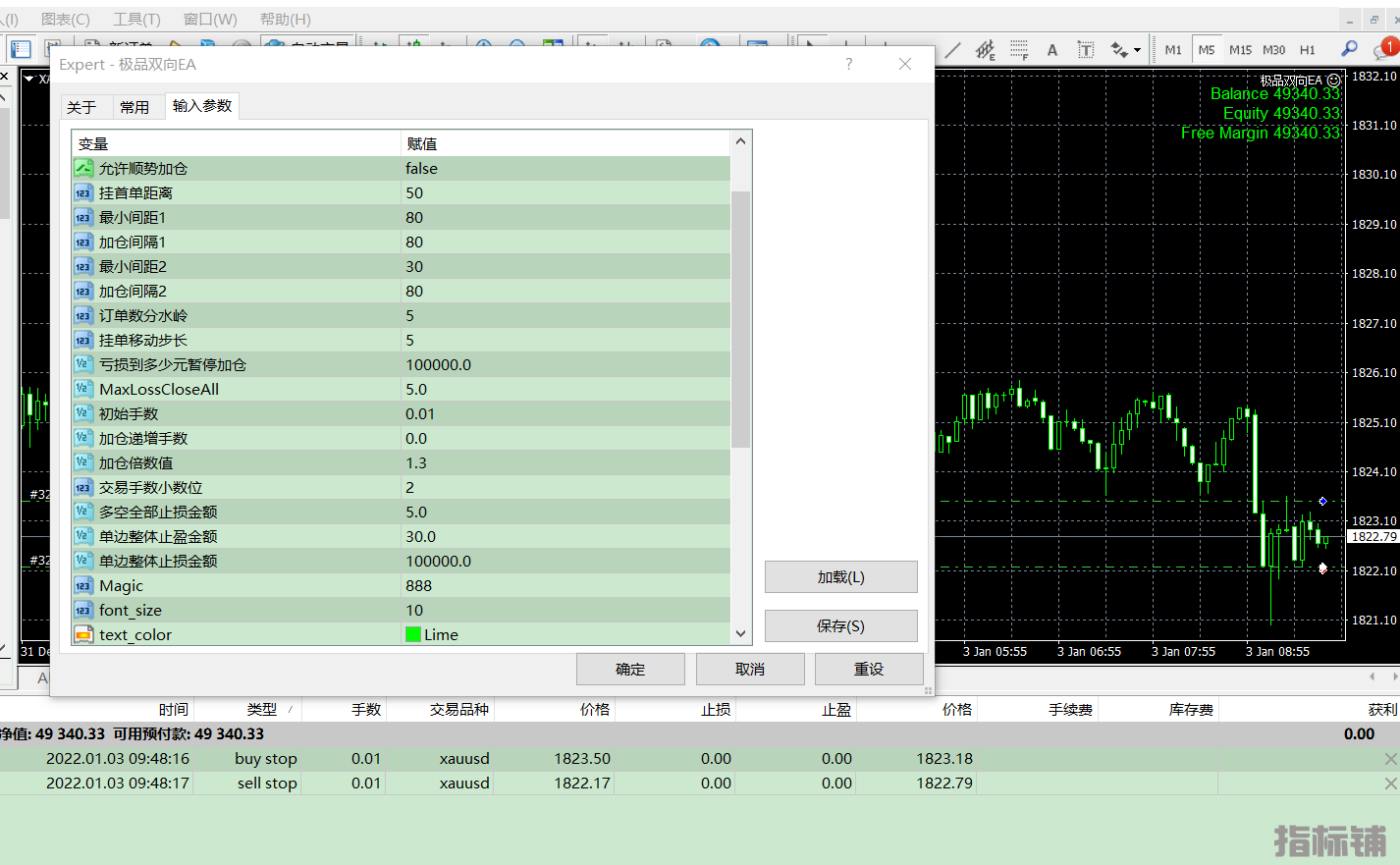Viewport: 1400px width, 865px height.
Task: Click the Lime color swatch for text_color
Action: click(413, 635)
